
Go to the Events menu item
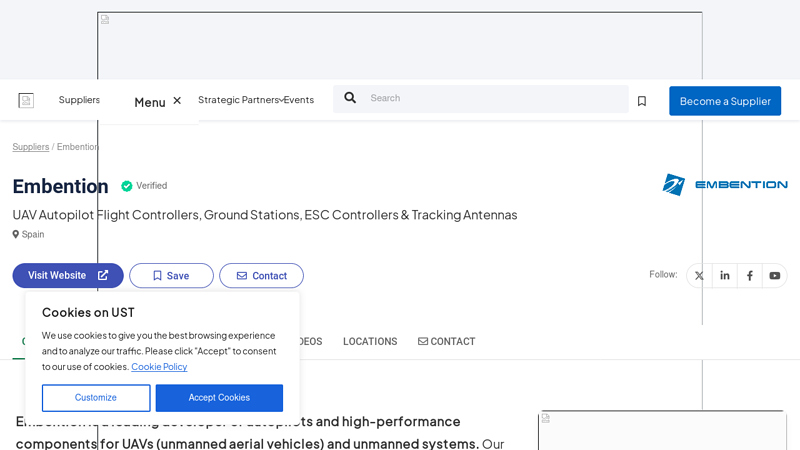[299, 100]
